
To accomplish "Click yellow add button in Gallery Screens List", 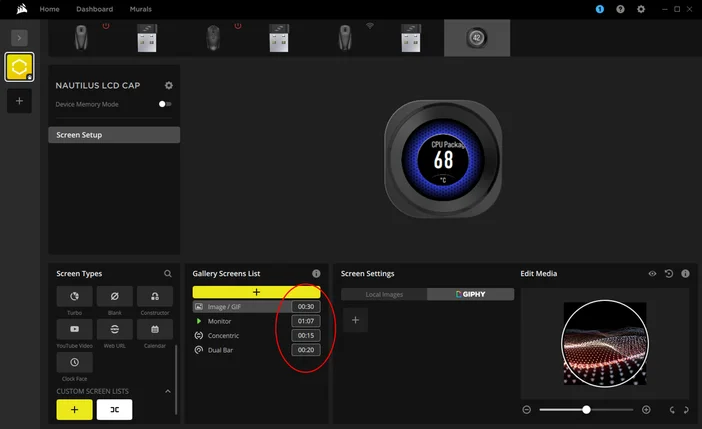I will point(256,292).
